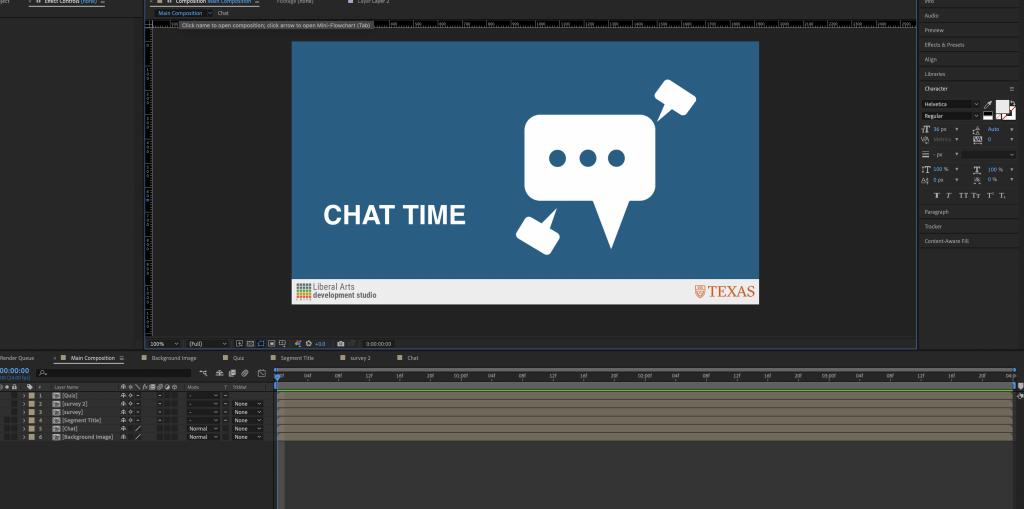Screen dimensions: 1024x509
Task: Open Main Composition timeline panel menu icon
Action: click(x=121, y=358)
